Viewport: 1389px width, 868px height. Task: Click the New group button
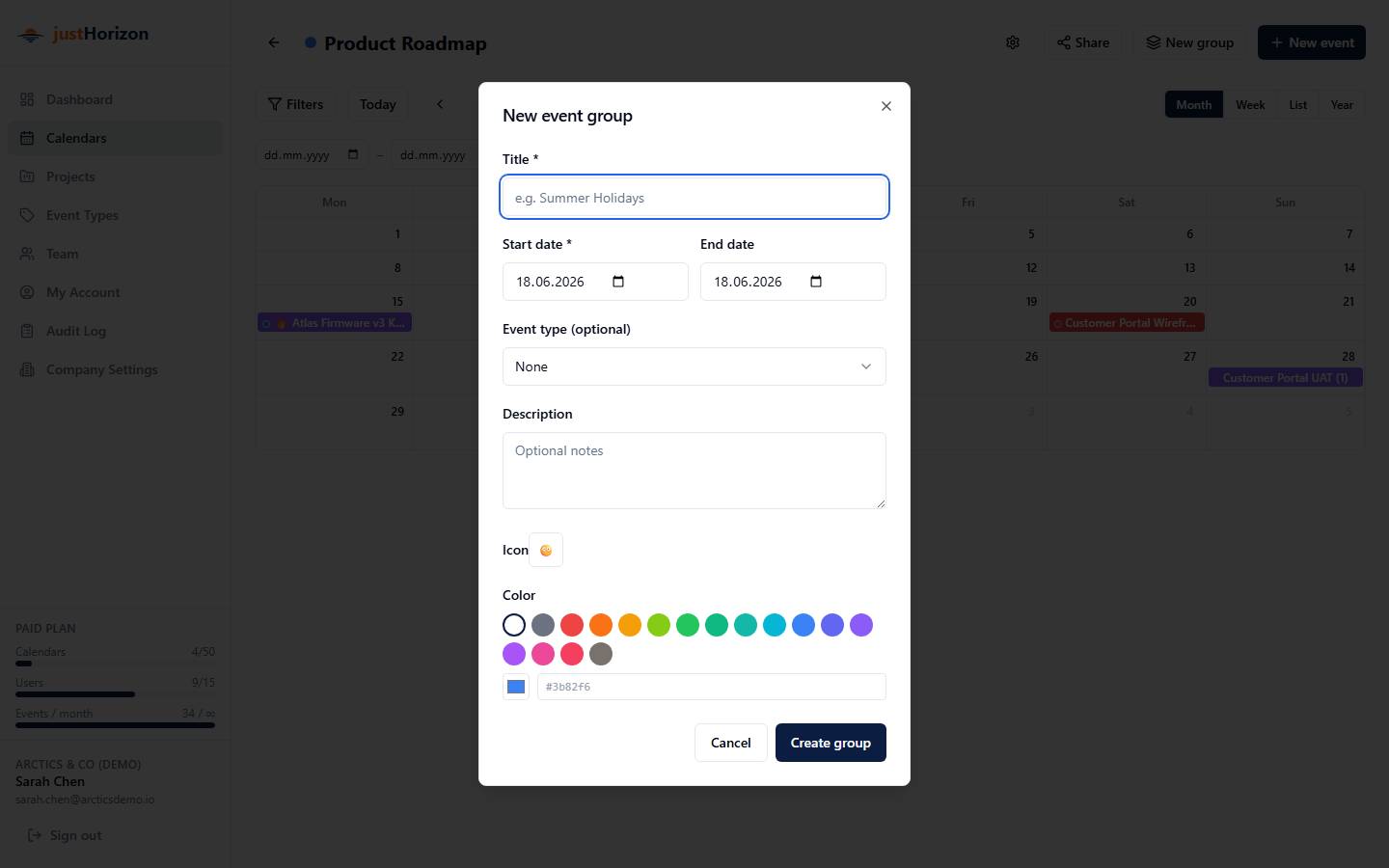point(1189,42)
